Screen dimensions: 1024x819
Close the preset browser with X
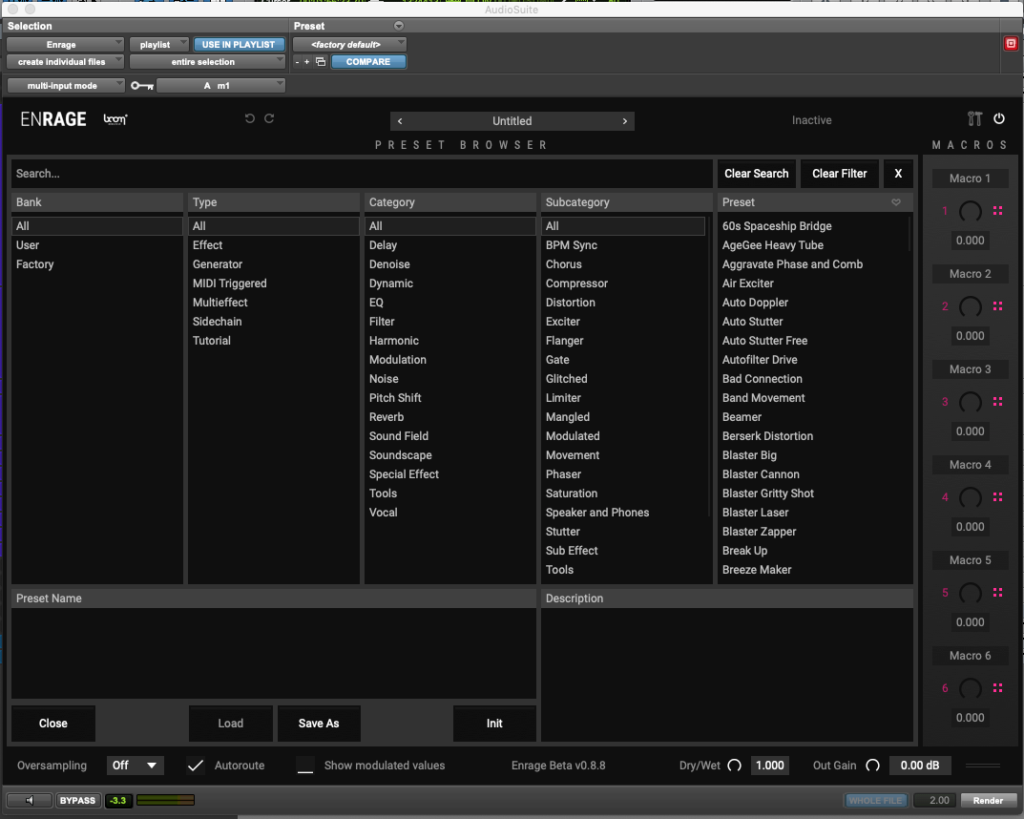point(898,174)
